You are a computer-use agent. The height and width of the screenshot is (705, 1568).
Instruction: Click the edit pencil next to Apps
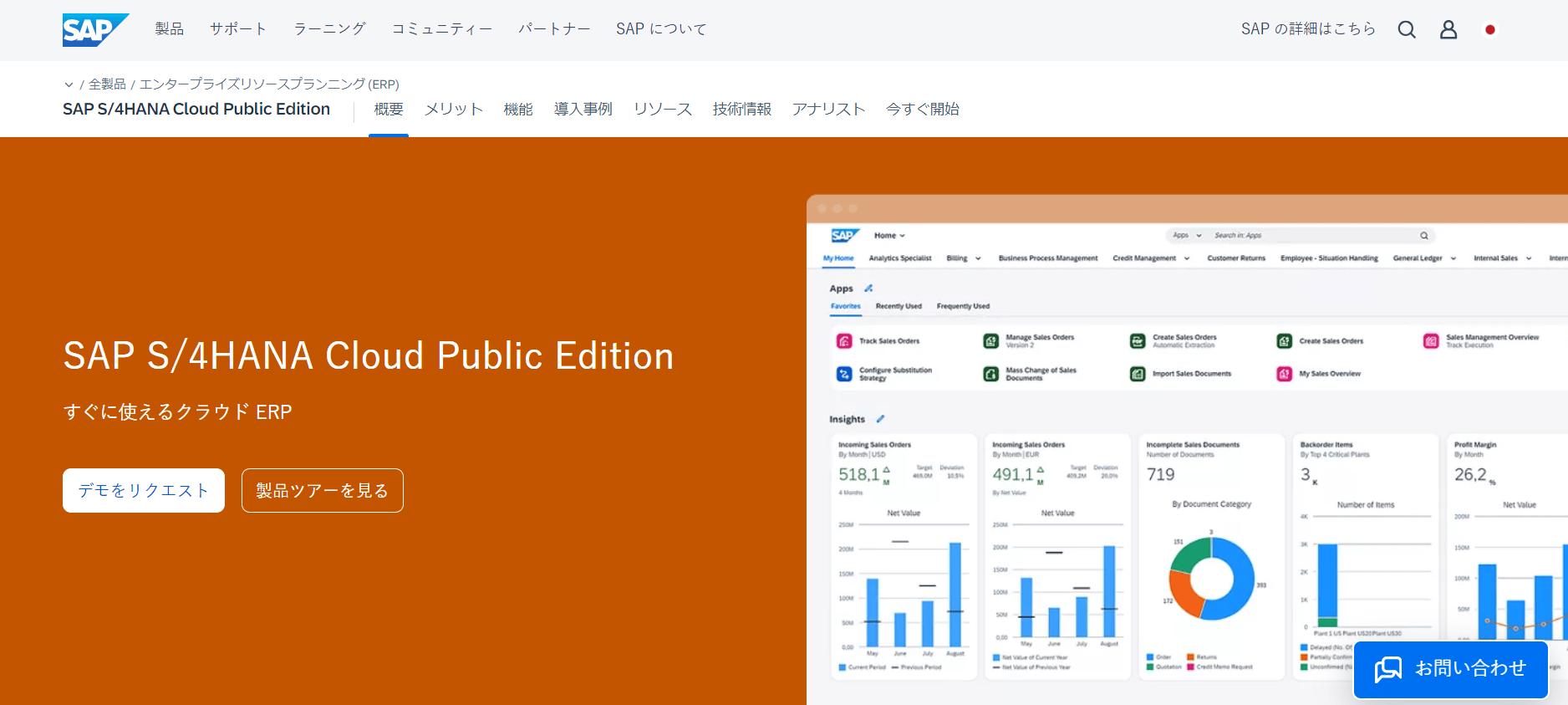click(x=868, y=289)
